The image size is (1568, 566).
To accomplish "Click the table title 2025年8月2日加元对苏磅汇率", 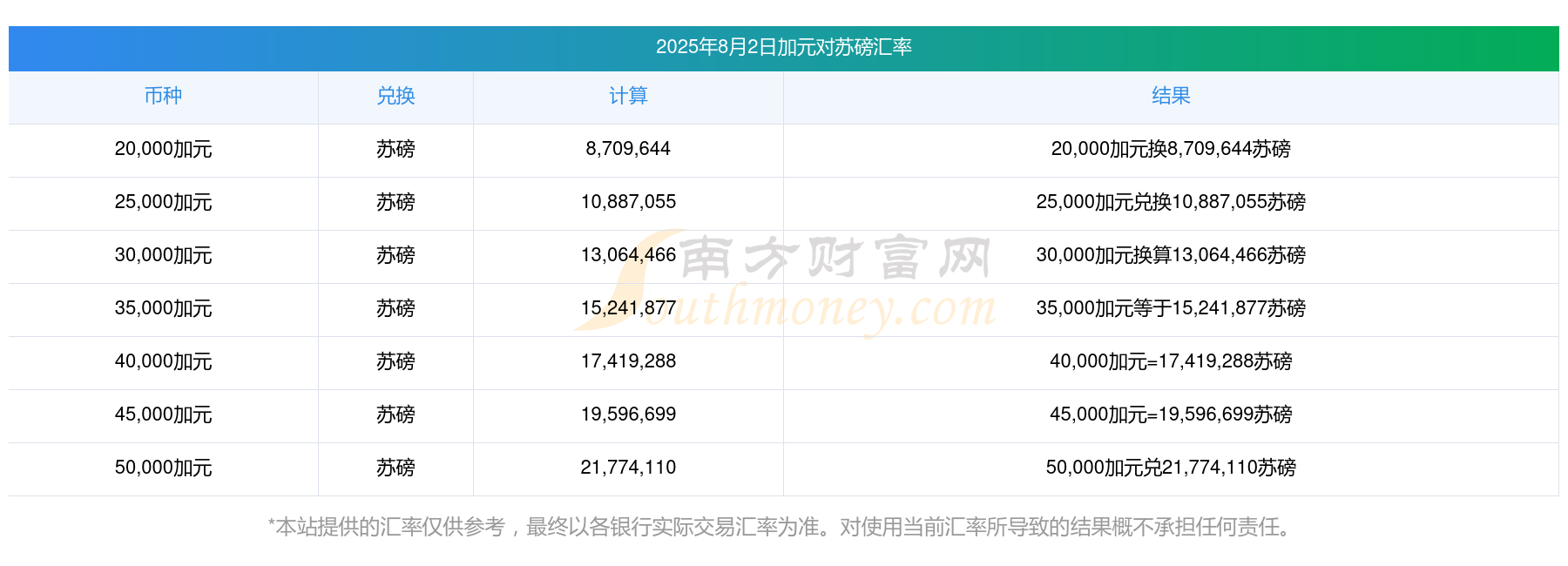I will tap(783, 47).
